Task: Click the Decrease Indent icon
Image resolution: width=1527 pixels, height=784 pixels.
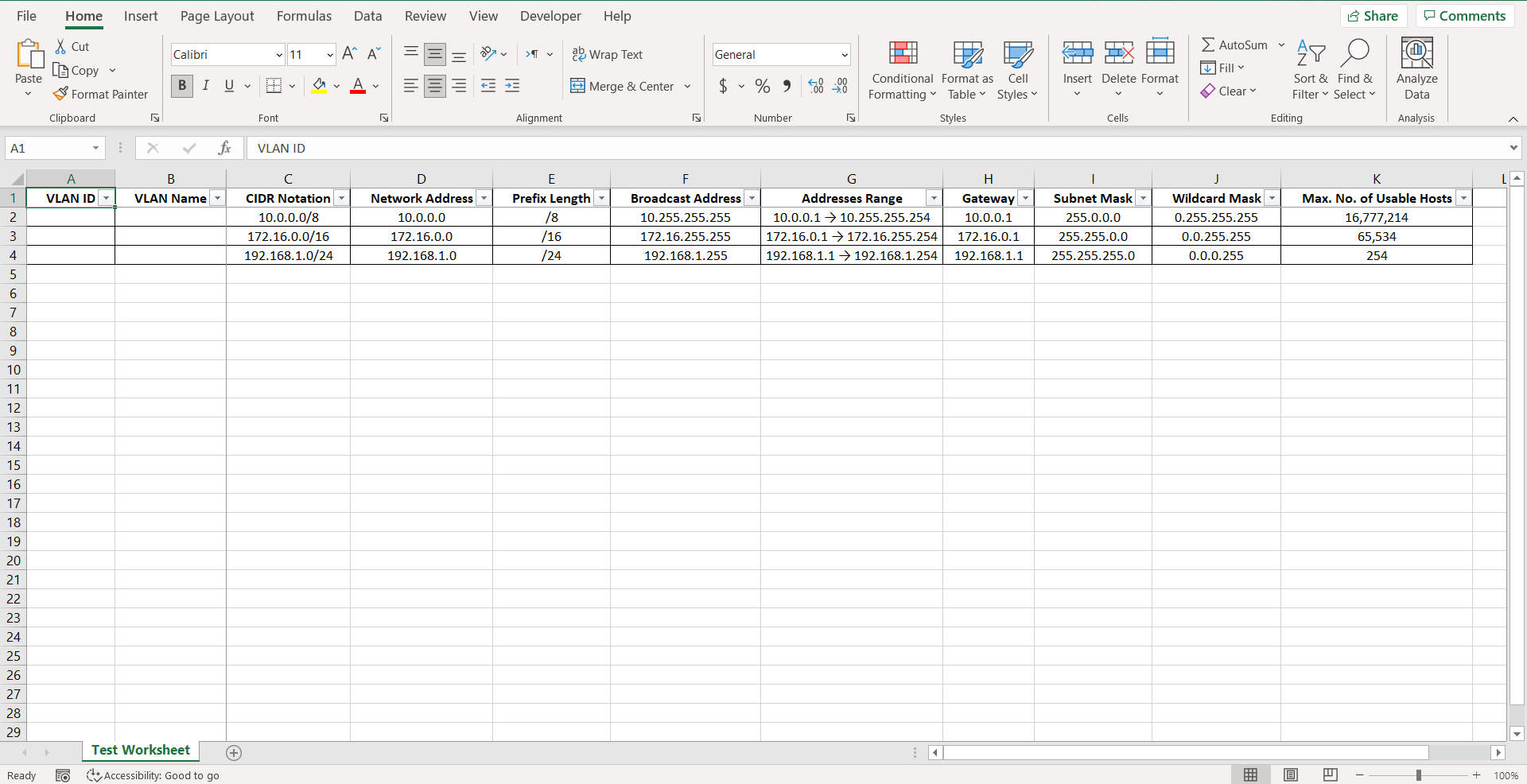Action: pyautogui.click(x=488, y=86)
